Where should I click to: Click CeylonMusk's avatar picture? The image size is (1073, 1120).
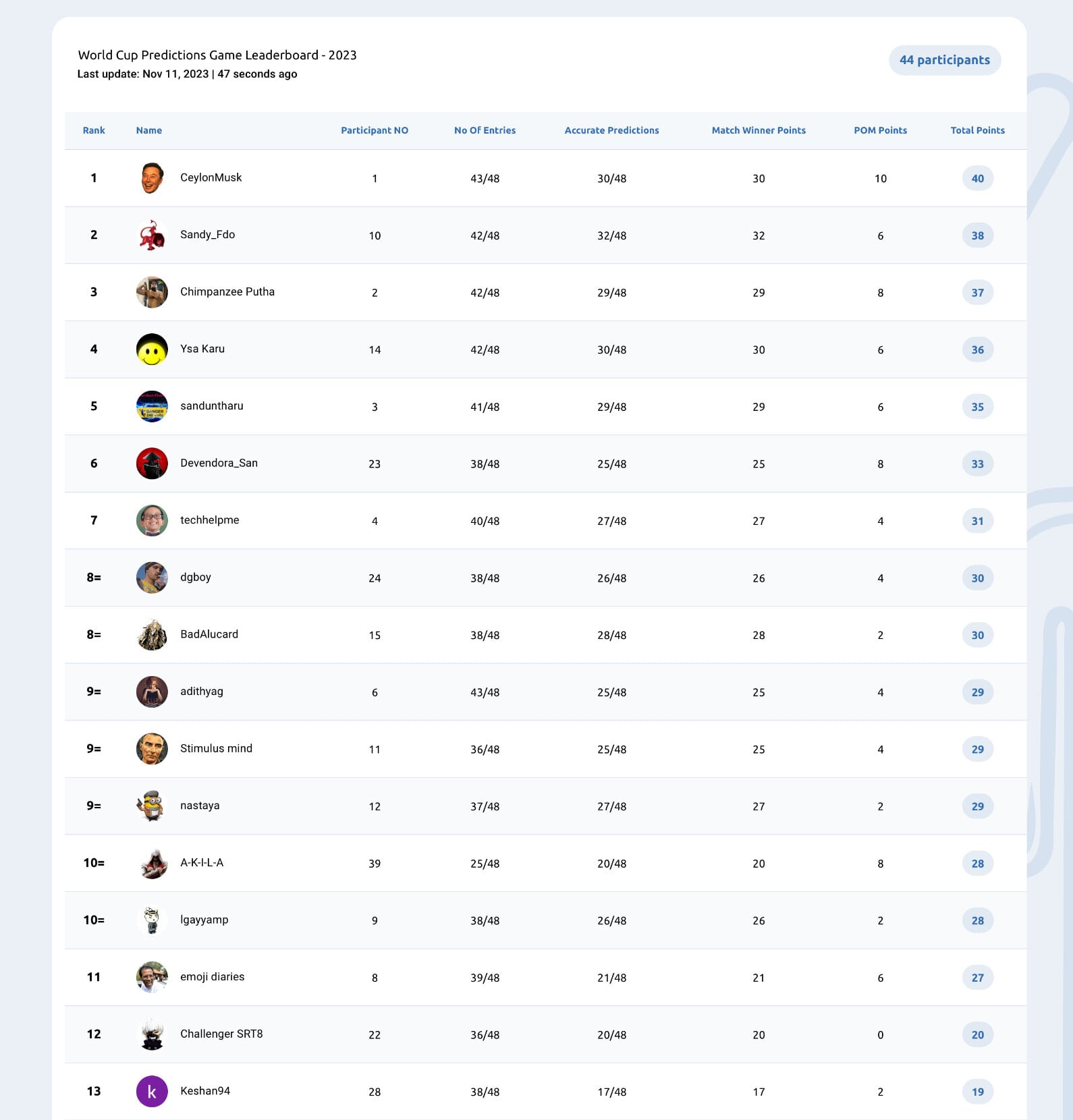[x=152, y=178]
